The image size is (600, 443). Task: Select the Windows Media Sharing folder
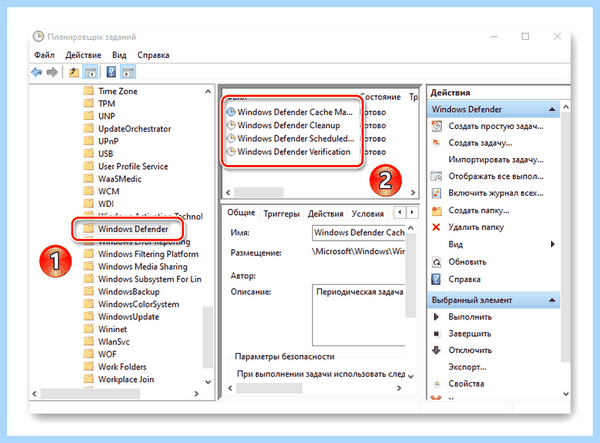(143, 267)
